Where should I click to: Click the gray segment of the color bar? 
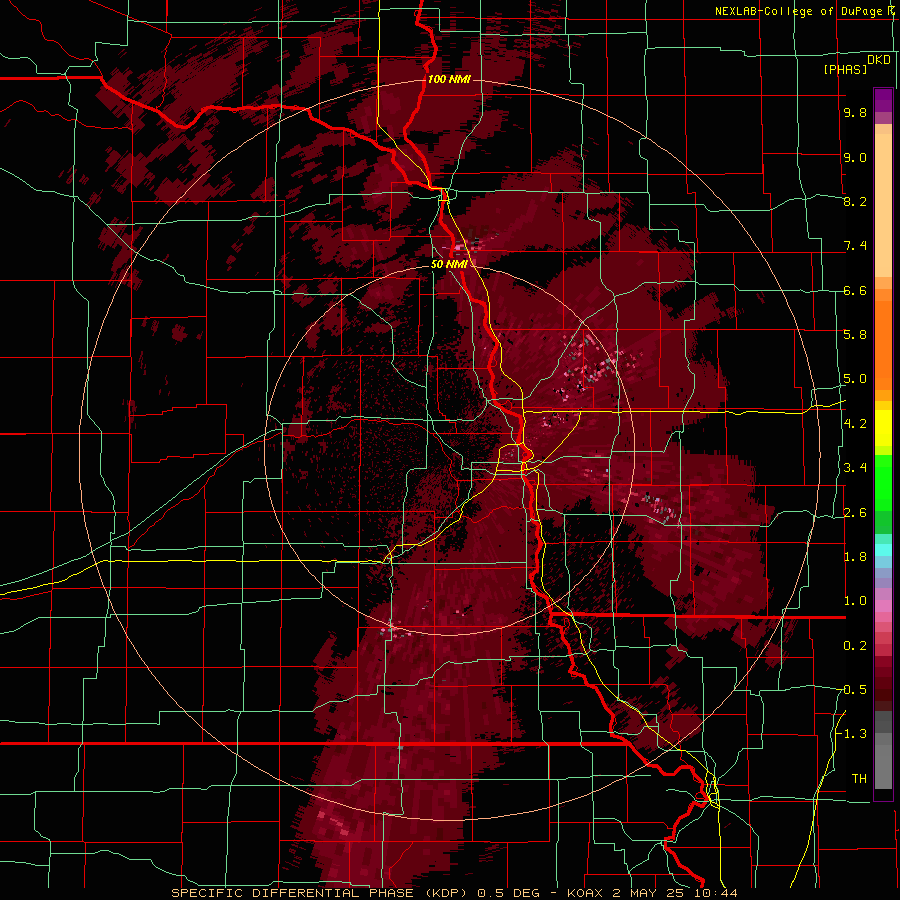pyautogui.click(x=883, y=763)
